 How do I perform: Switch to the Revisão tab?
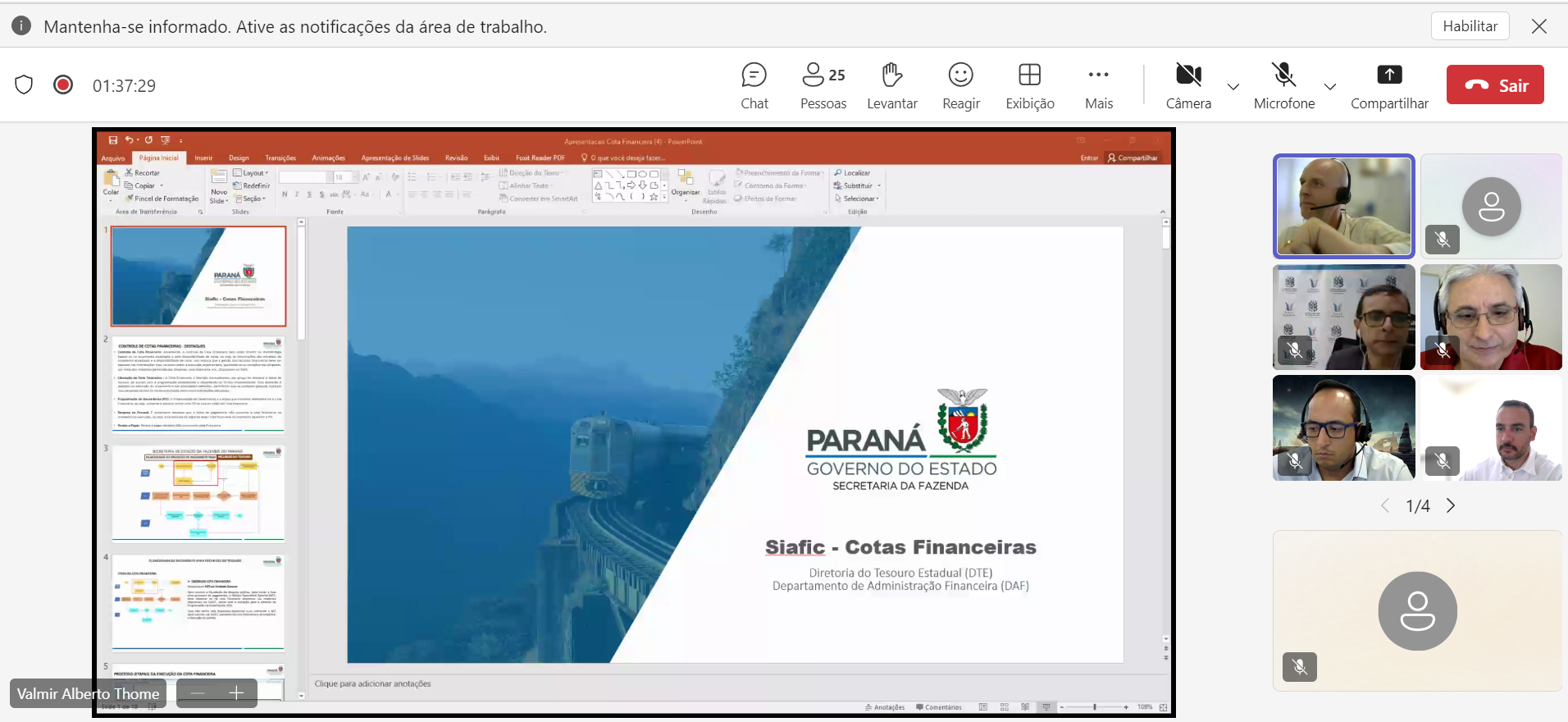coord(457,158)
